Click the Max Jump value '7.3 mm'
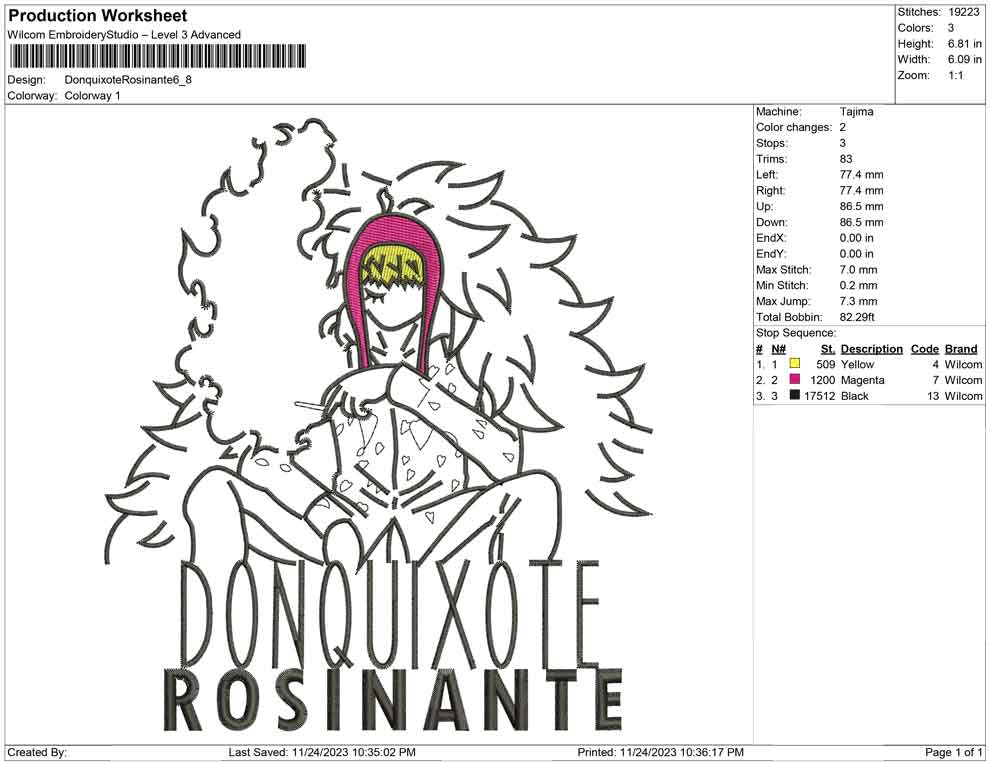The width and height of the screenshot is (990, 762). (858, 301)
